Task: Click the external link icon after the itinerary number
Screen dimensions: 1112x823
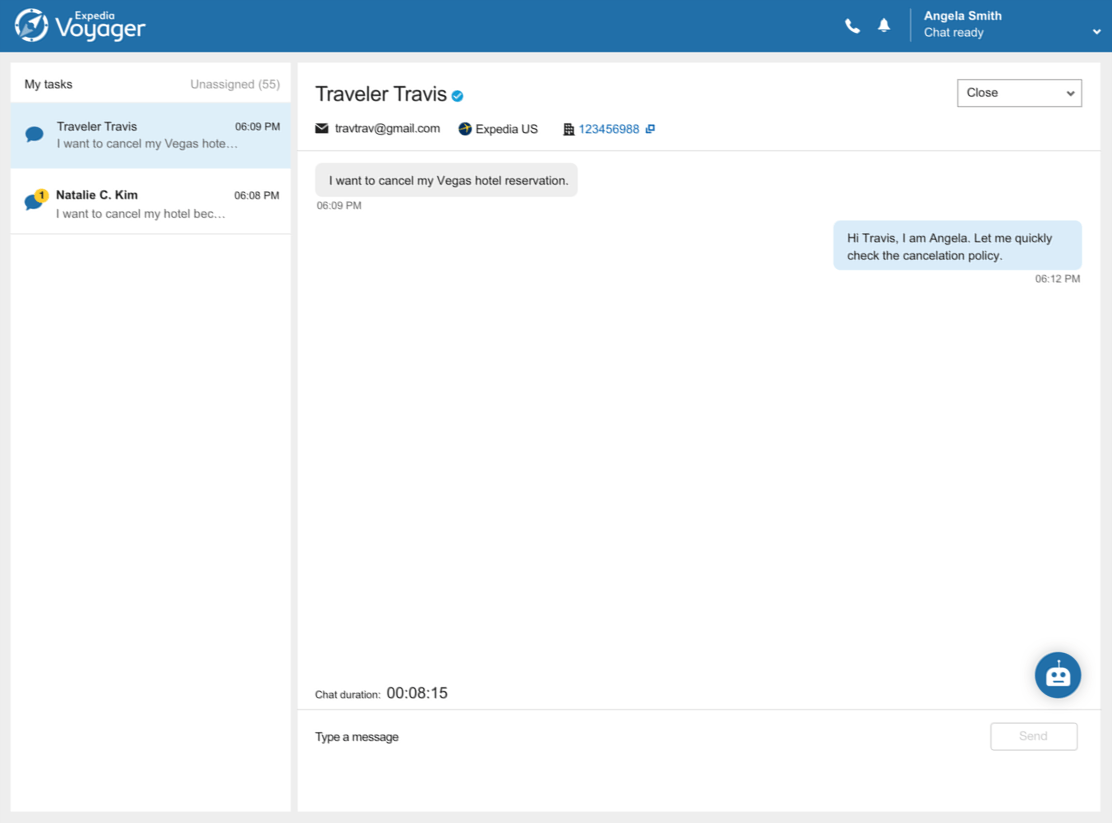Action: [651, 128]
